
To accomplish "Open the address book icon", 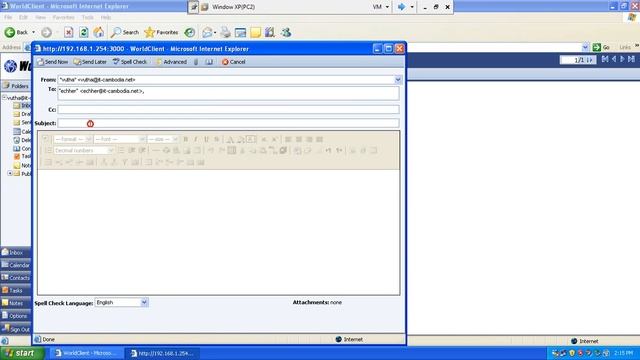I will 209,62.
